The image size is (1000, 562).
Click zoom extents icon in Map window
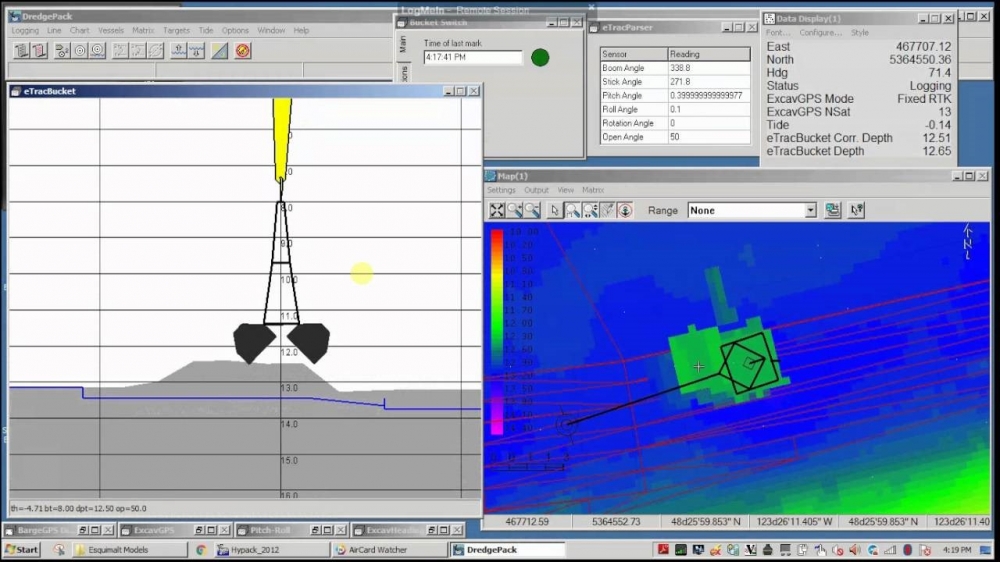coord(497,210)
